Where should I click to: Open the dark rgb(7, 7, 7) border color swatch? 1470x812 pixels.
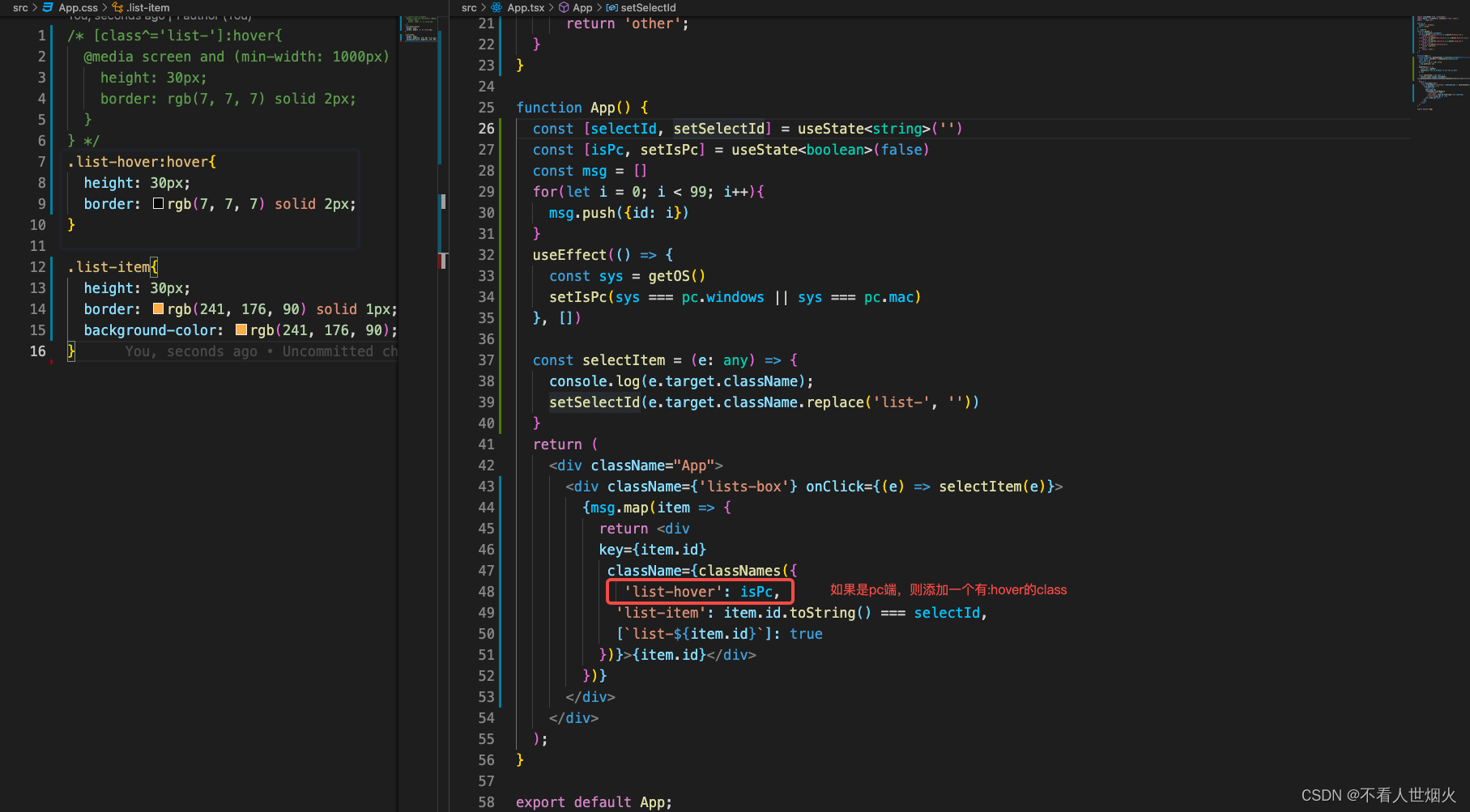point(159,204)
